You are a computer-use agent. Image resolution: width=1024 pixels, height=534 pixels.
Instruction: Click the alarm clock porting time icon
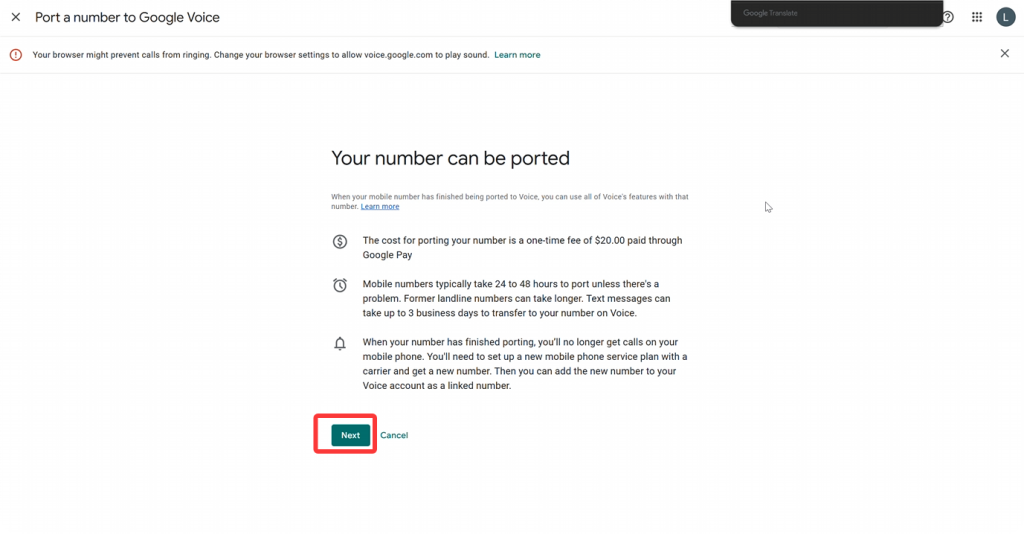tap(340, 285)
